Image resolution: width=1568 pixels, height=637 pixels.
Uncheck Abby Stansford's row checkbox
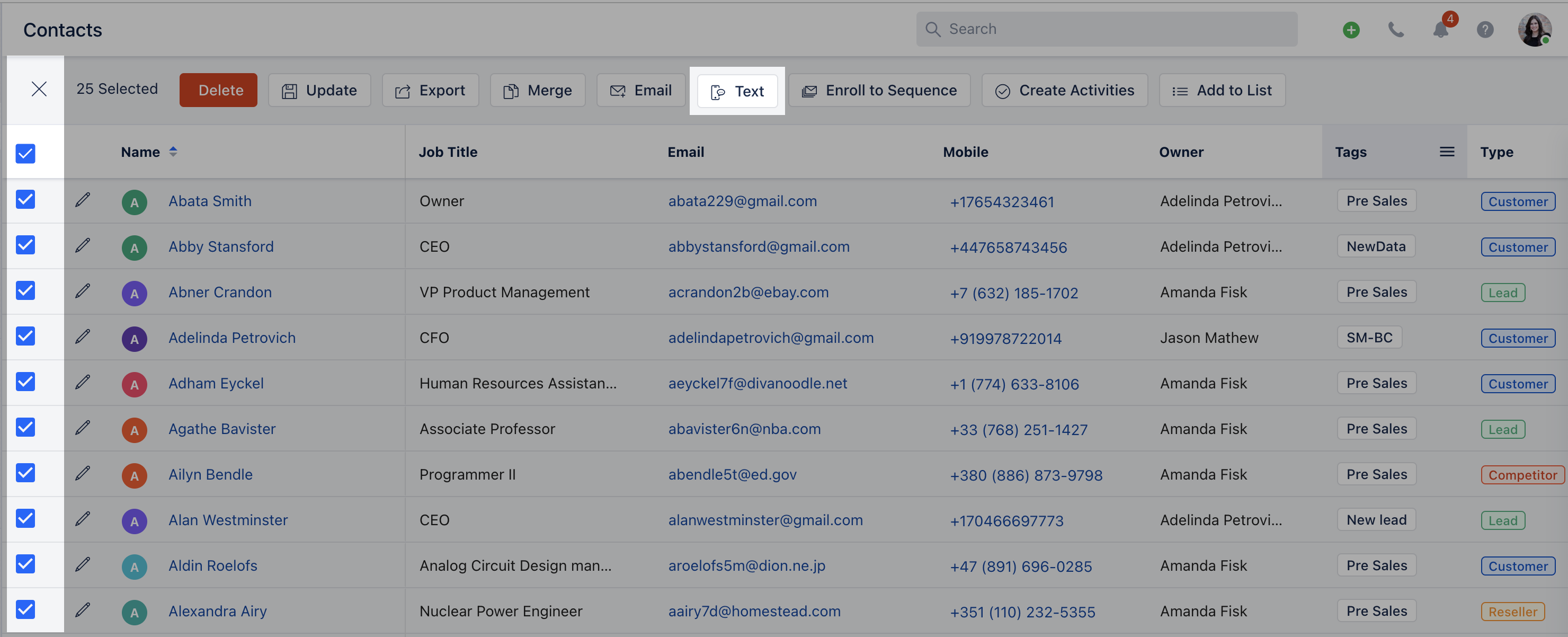(x=25, y=245)
